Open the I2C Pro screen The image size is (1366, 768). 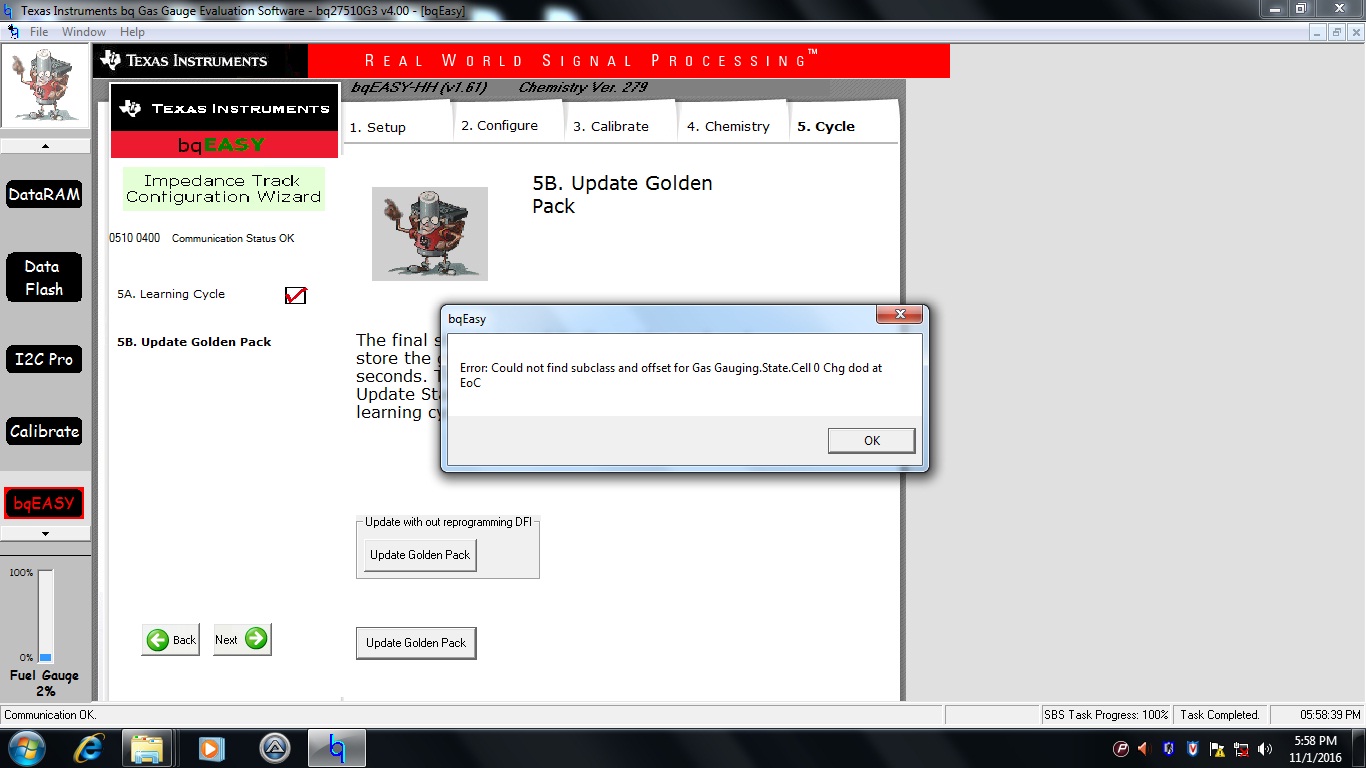tap(45, 359)
